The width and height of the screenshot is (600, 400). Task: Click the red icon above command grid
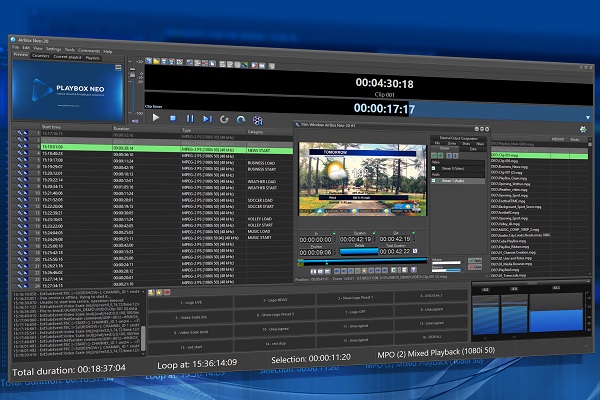click(x=167, y=292)
